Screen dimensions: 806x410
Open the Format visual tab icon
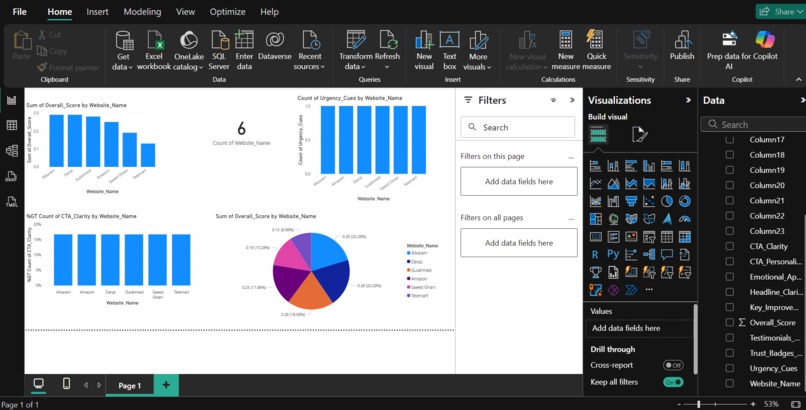point(639,135)
